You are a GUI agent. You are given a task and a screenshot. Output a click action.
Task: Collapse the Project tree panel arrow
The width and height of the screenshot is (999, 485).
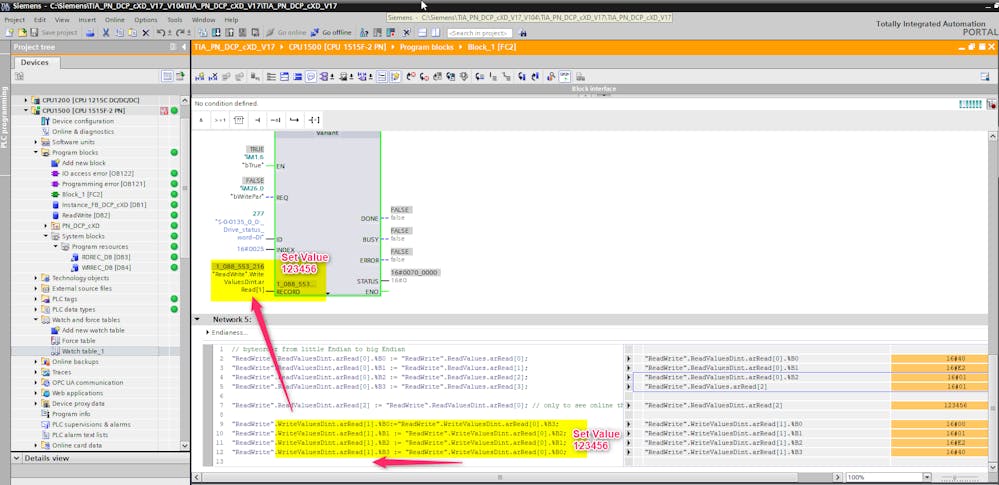183,47
